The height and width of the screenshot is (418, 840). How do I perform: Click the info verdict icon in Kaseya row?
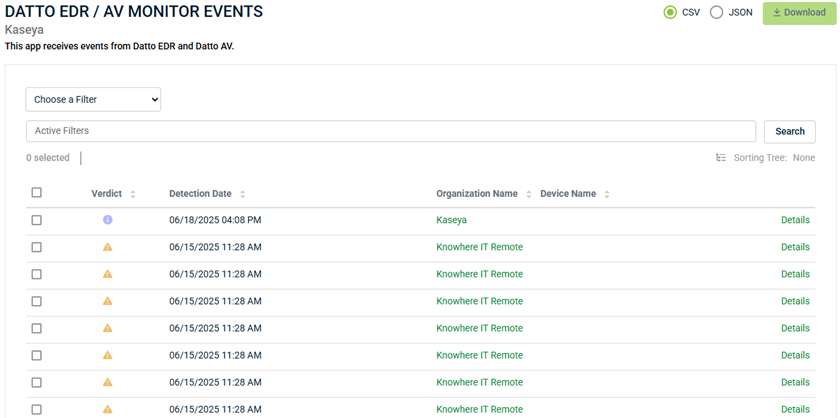coord(108,220)
